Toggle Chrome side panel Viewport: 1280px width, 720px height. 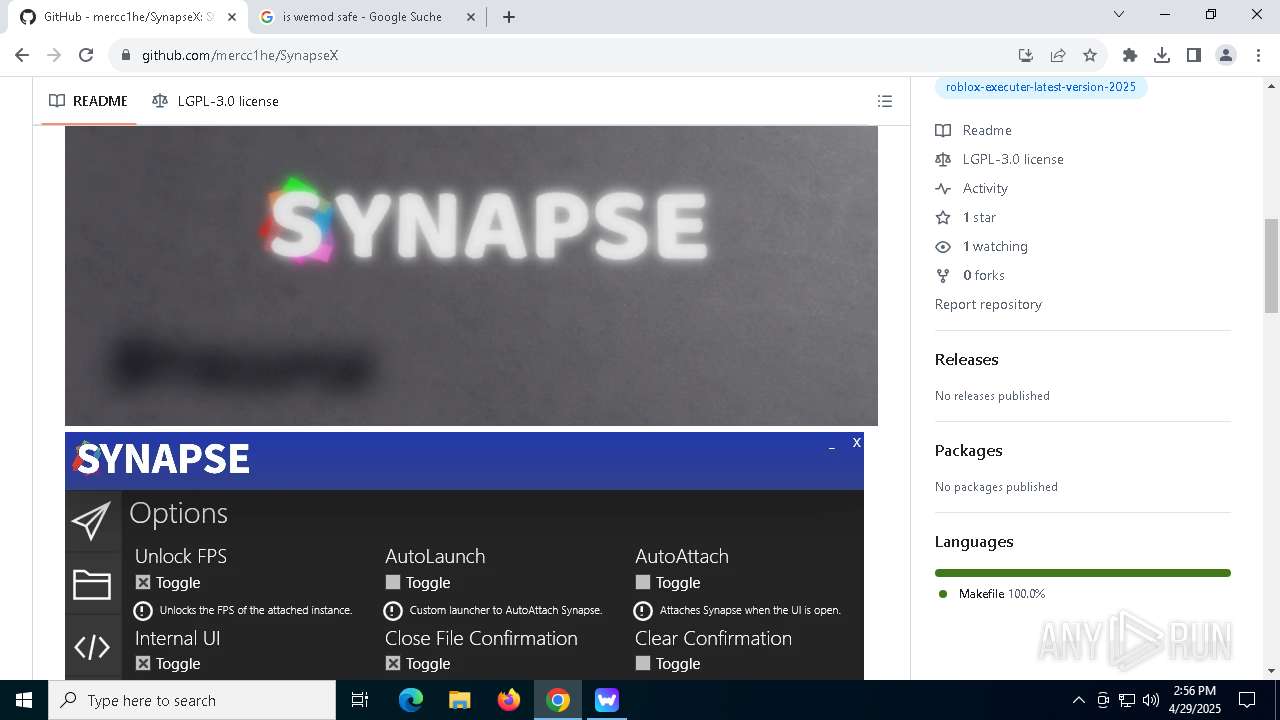tap(1194, 55)
